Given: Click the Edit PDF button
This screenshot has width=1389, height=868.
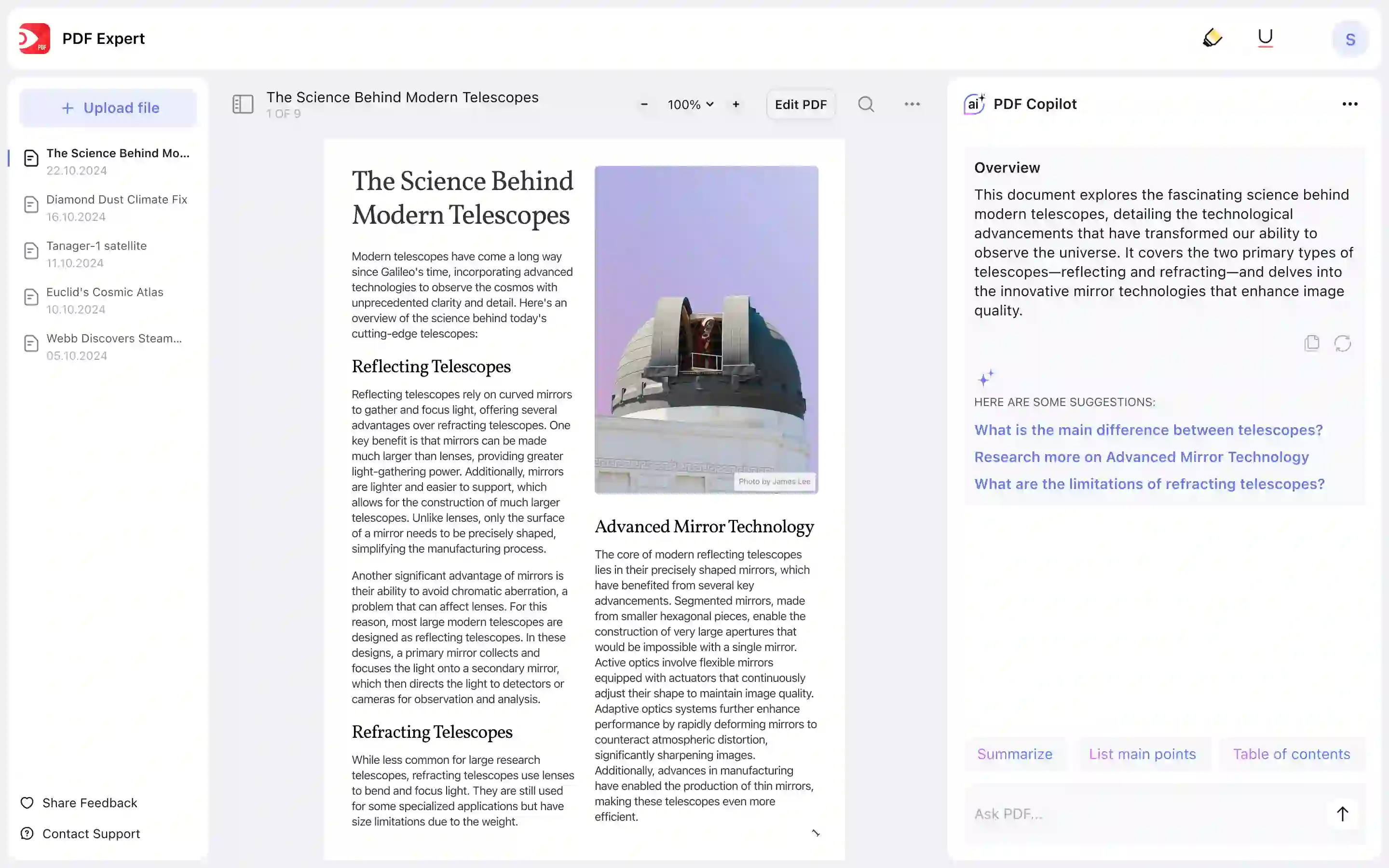Looking at the screenshot, I should [x=800, y=105].
